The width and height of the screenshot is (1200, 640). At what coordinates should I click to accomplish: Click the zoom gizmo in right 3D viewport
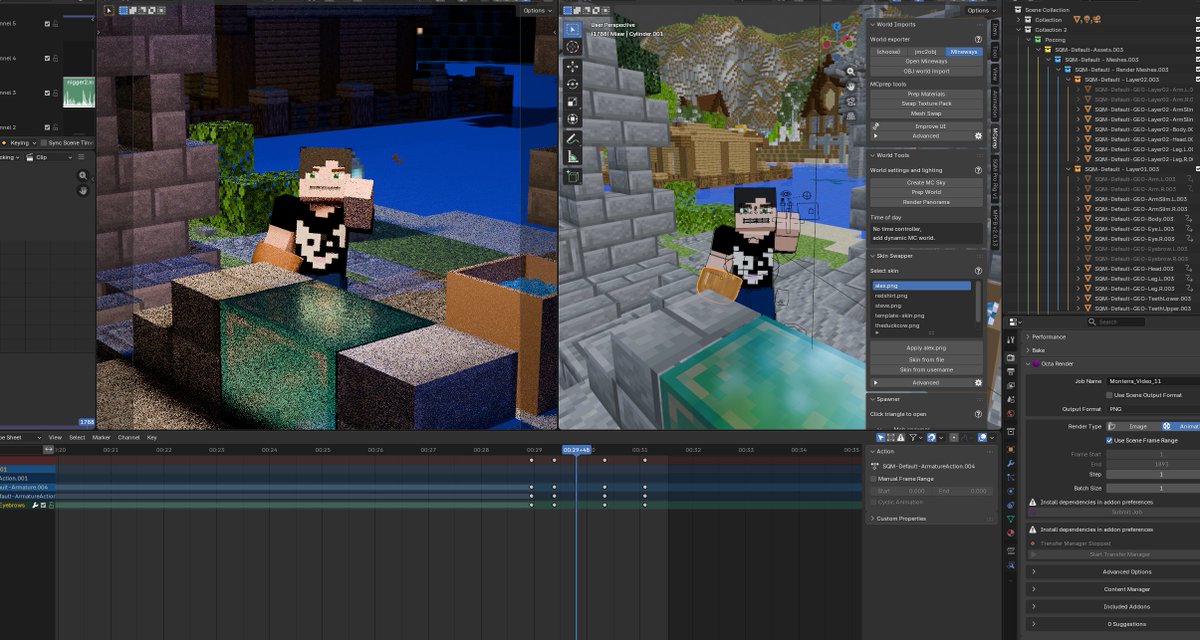[x=851, y=72]
